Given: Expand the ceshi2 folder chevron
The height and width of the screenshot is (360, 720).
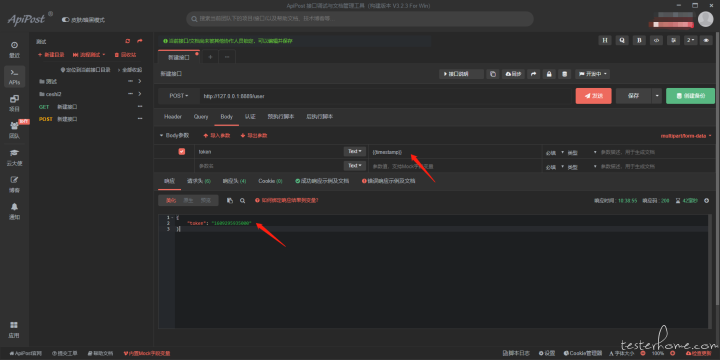Looking at the screenshot, I should click(140, 94).
